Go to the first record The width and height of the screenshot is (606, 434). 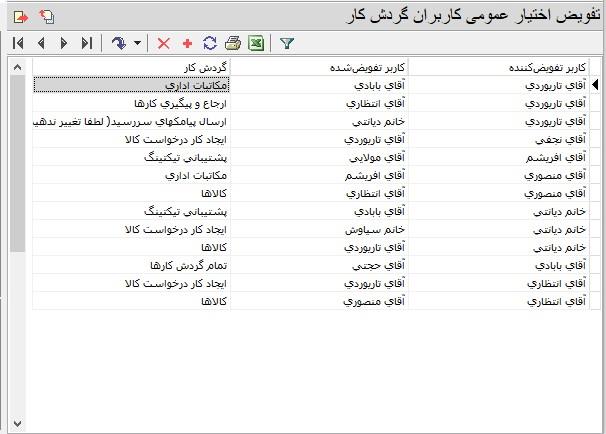(19, 44)
